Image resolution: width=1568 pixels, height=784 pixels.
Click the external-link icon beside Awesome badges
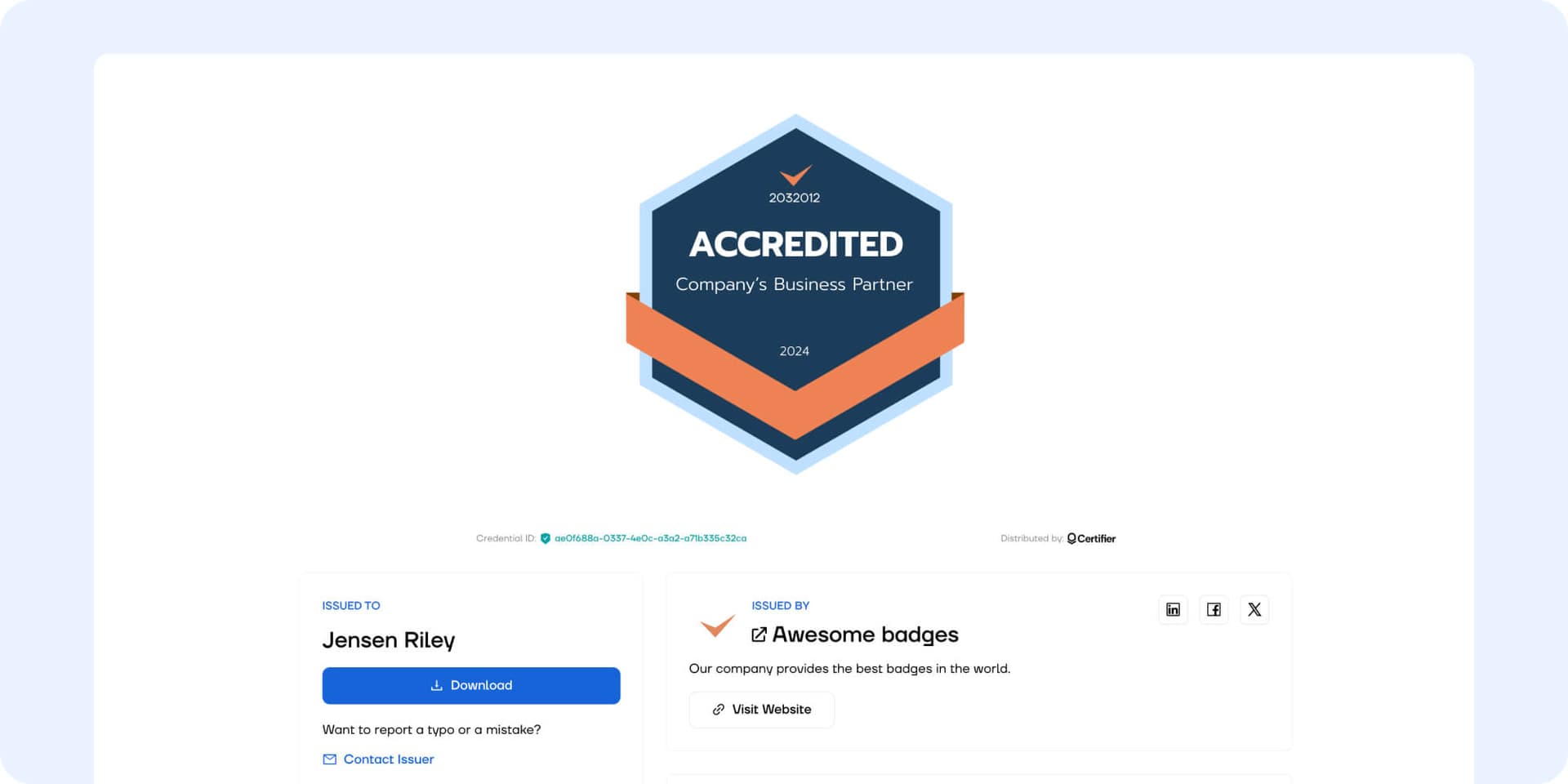pos(759,635)
